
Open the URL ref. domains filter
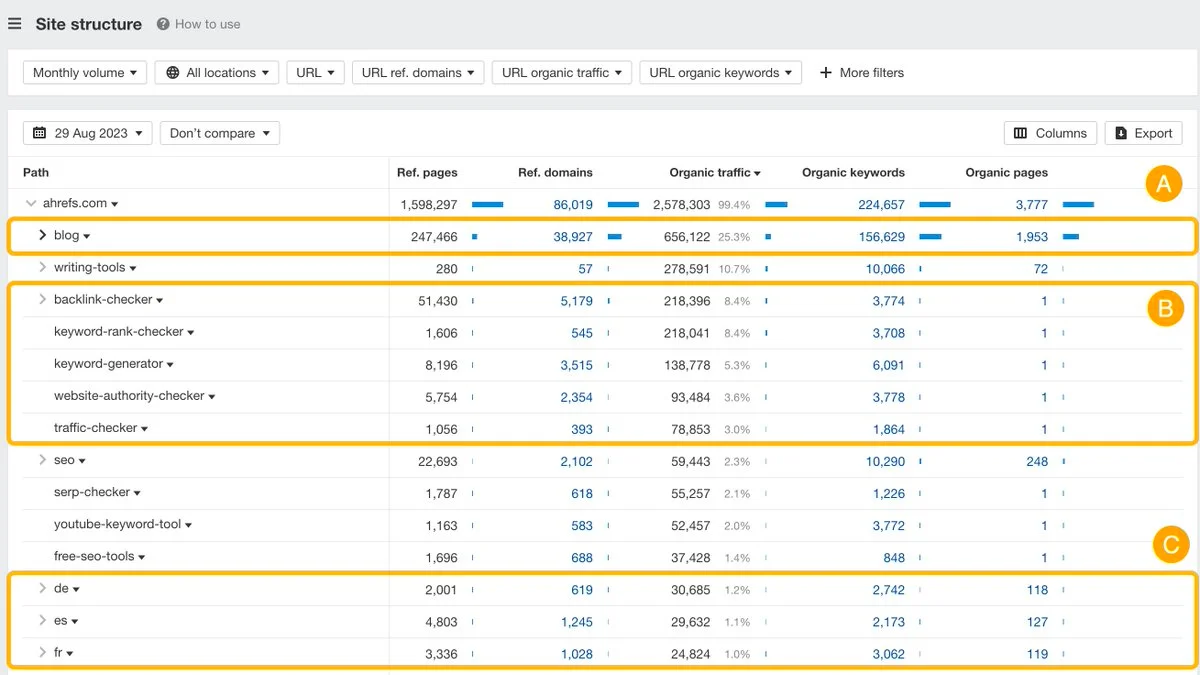tap(418, 73)
